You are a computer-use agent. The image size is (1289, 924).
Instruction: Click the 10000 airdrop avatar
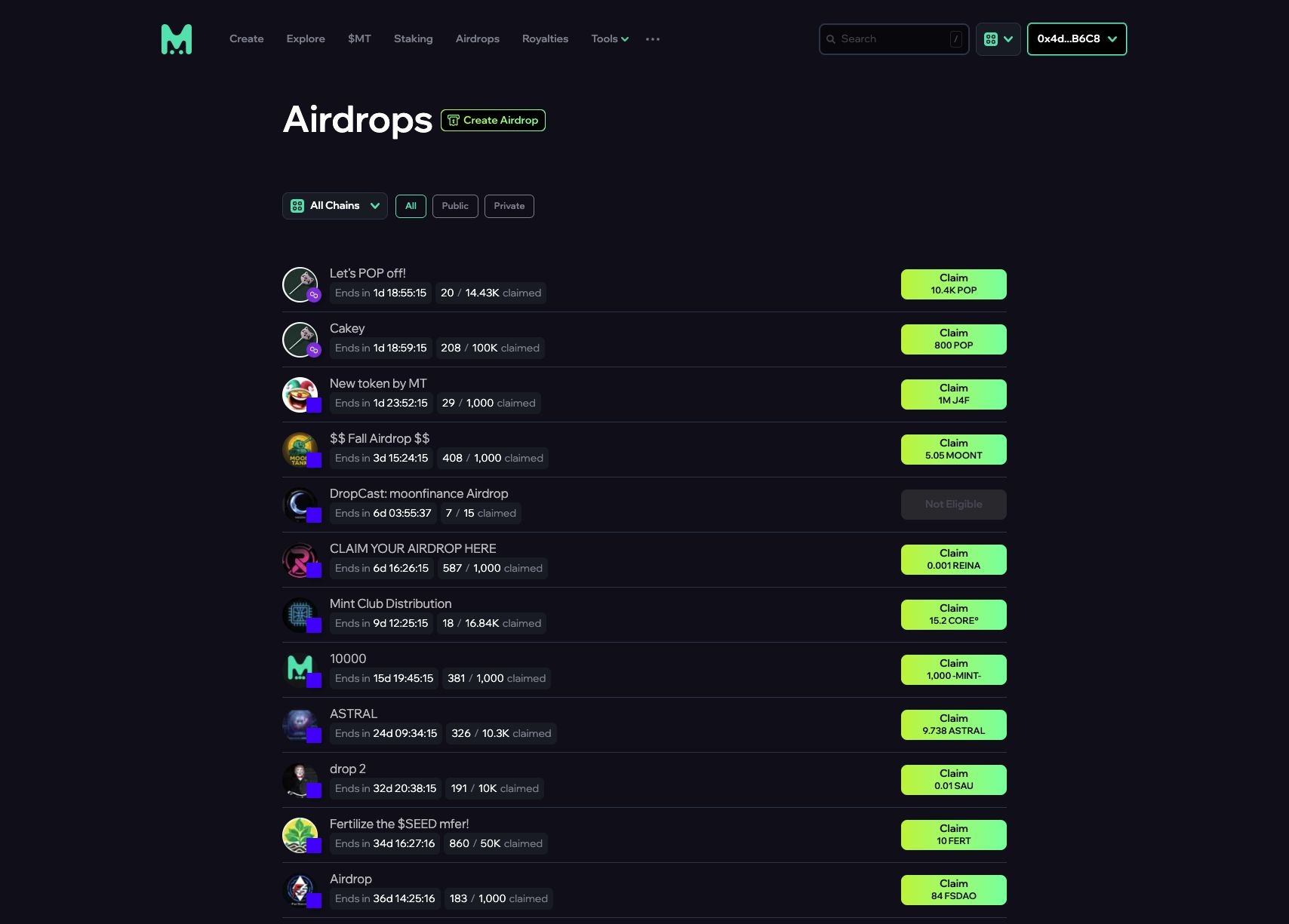300,670
